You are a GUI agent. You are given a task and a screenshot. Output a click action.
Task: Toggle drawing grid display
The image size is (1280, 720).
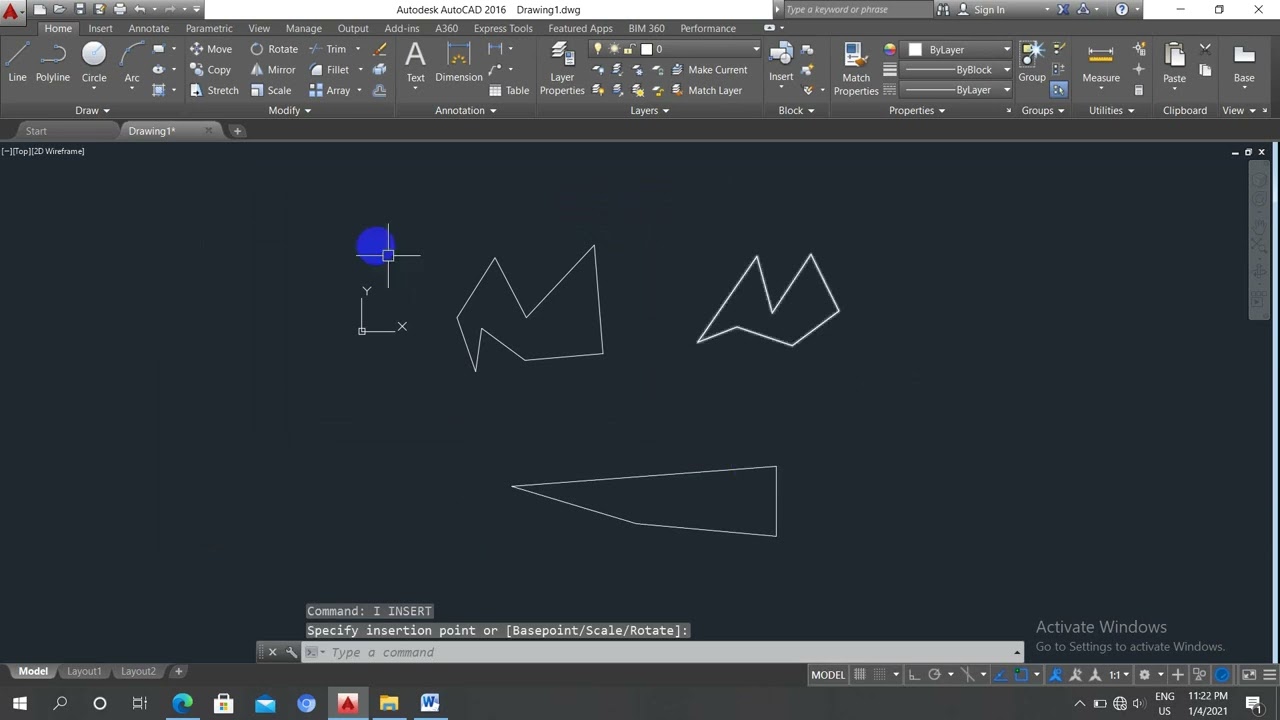(859, 675)
